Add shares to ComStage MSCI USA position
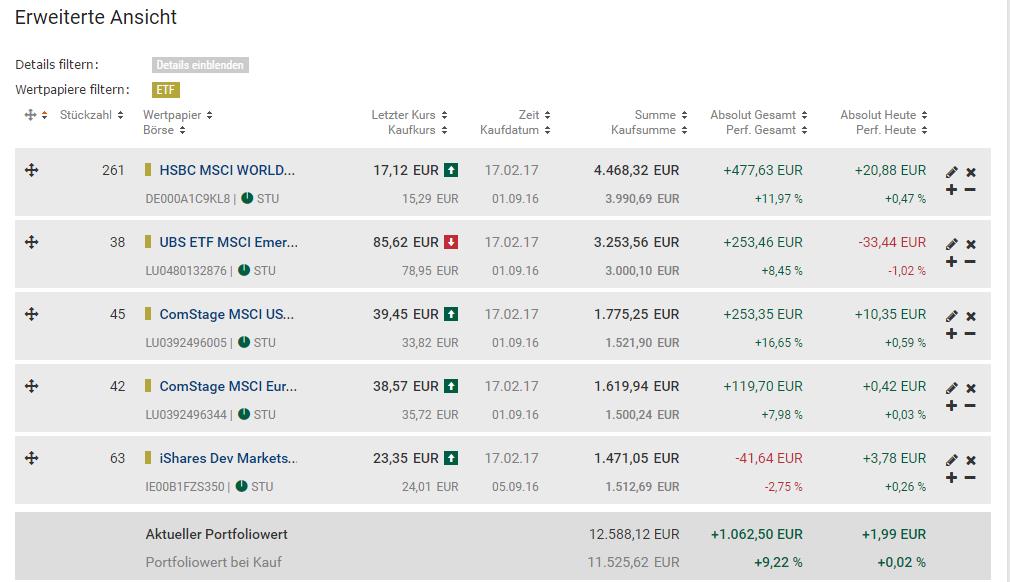The width and height of the screenshot is (1010, 582). tap(951, 334)
